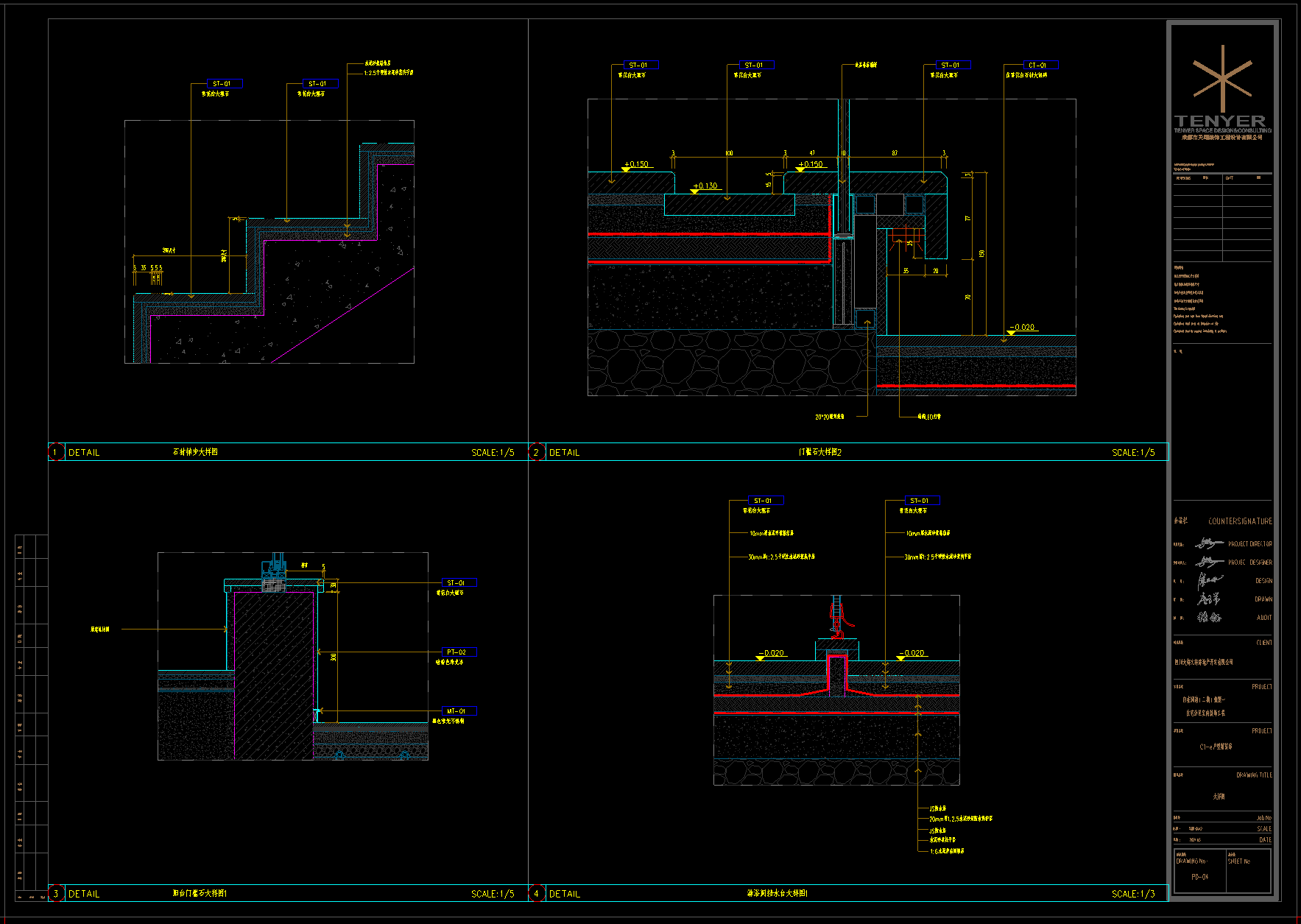Screen dimensions: 1301x924
Task: Select the title 淋浴间挡水台大样图1
Action: [x=777, y=893]
